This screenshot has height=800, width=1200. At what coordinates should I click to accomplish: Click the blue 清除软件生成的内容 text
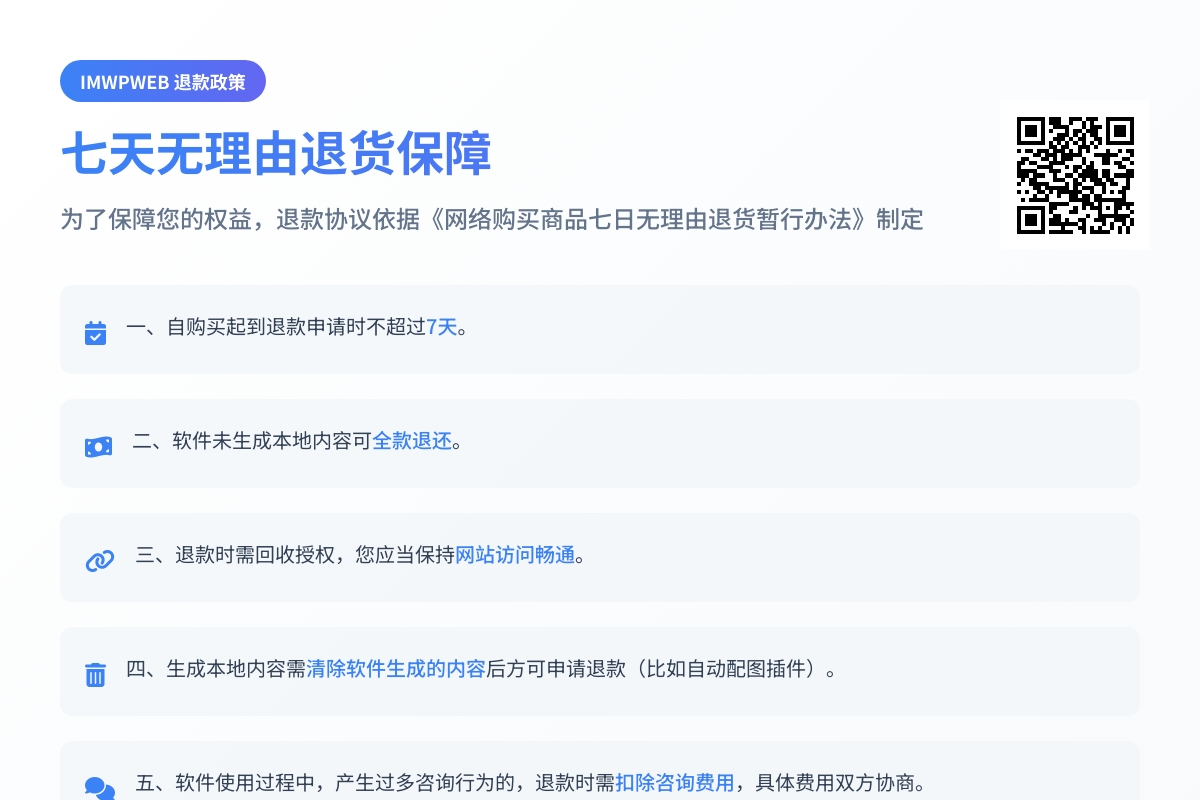(x=395, y=669)
